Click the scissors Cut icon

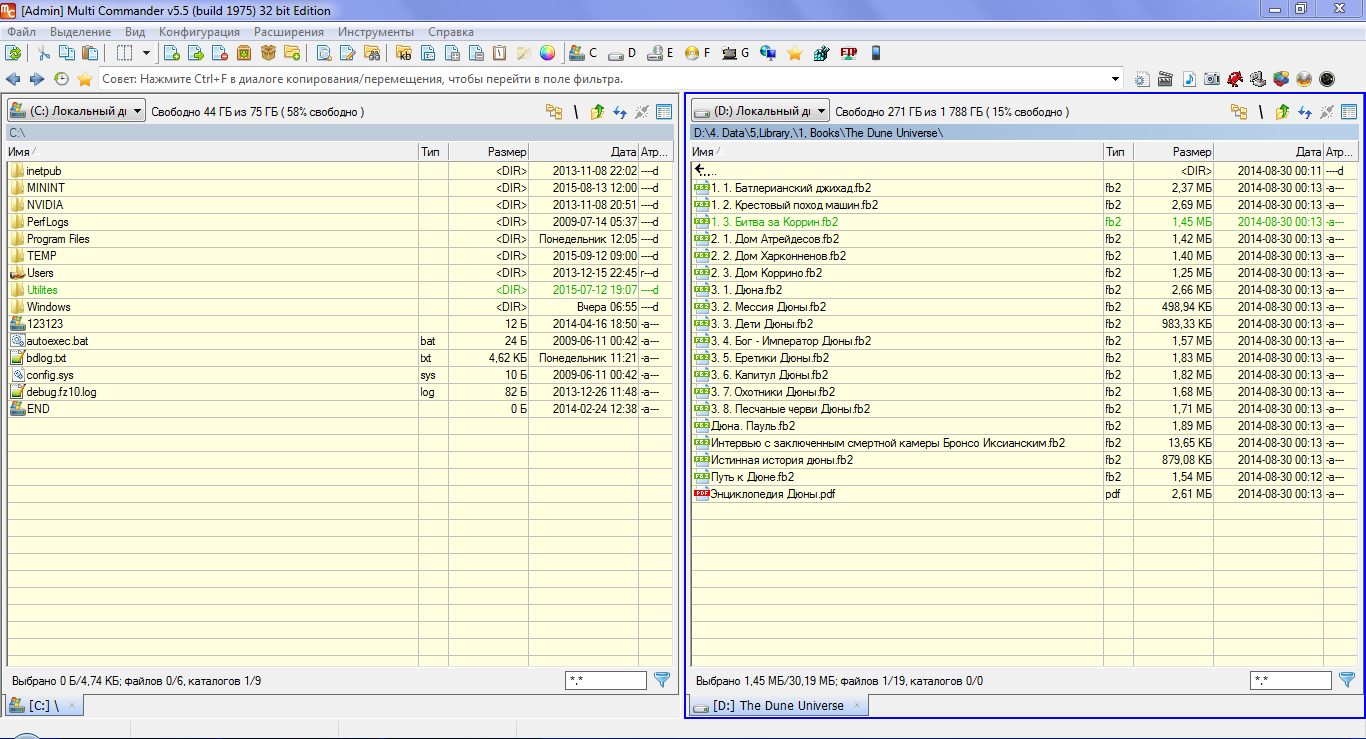(43, 53)
